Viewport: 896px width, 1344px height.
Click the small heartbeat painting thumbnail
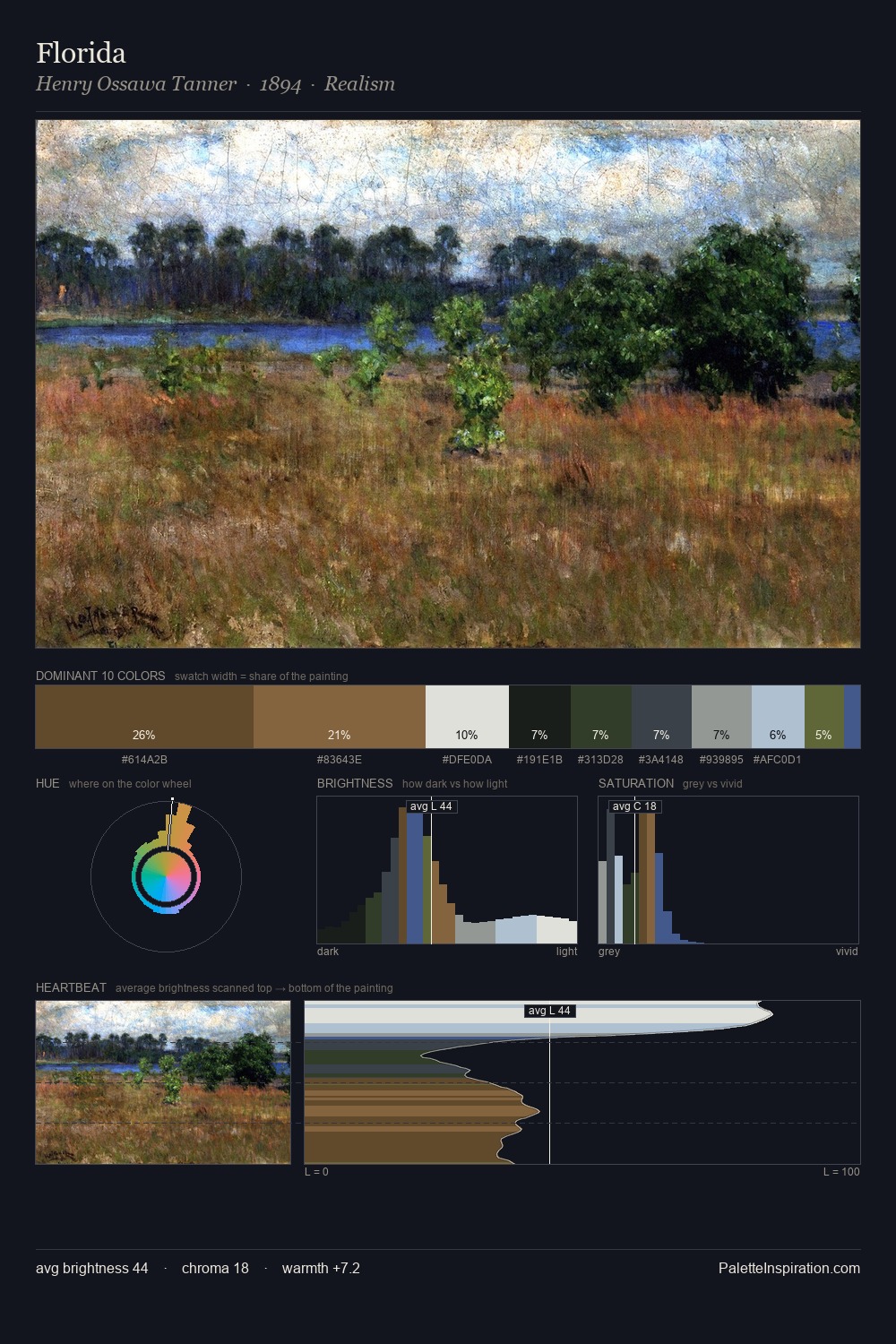pos(163,1082)
